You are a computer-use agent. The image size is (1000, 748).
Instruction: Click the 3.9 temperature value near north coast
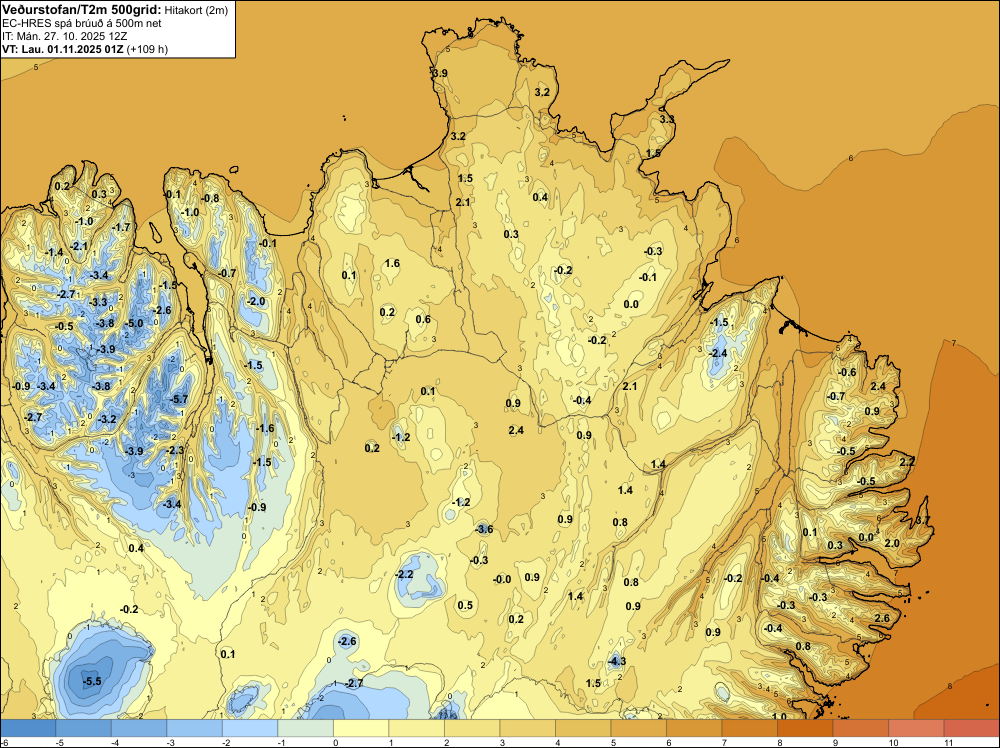point(439,73)
